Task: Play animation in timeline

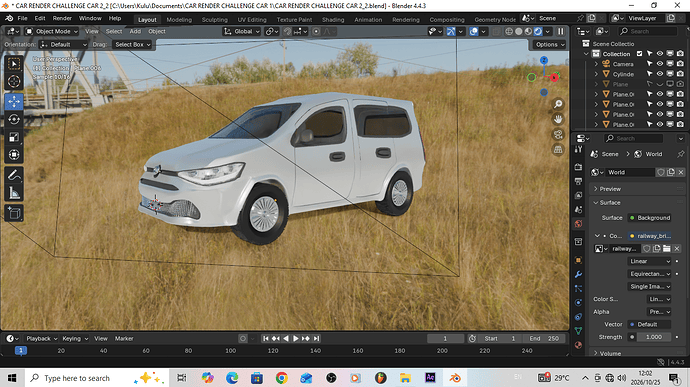Action: tap(296, 339)
